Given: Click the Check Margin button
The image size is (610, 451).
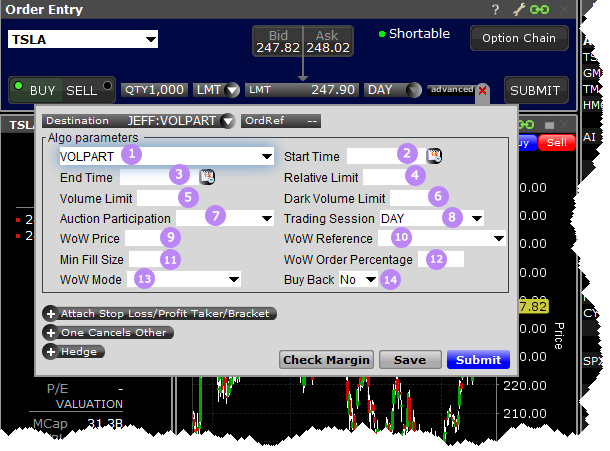Looking at the screenshot, I should [x=326, y=360].
